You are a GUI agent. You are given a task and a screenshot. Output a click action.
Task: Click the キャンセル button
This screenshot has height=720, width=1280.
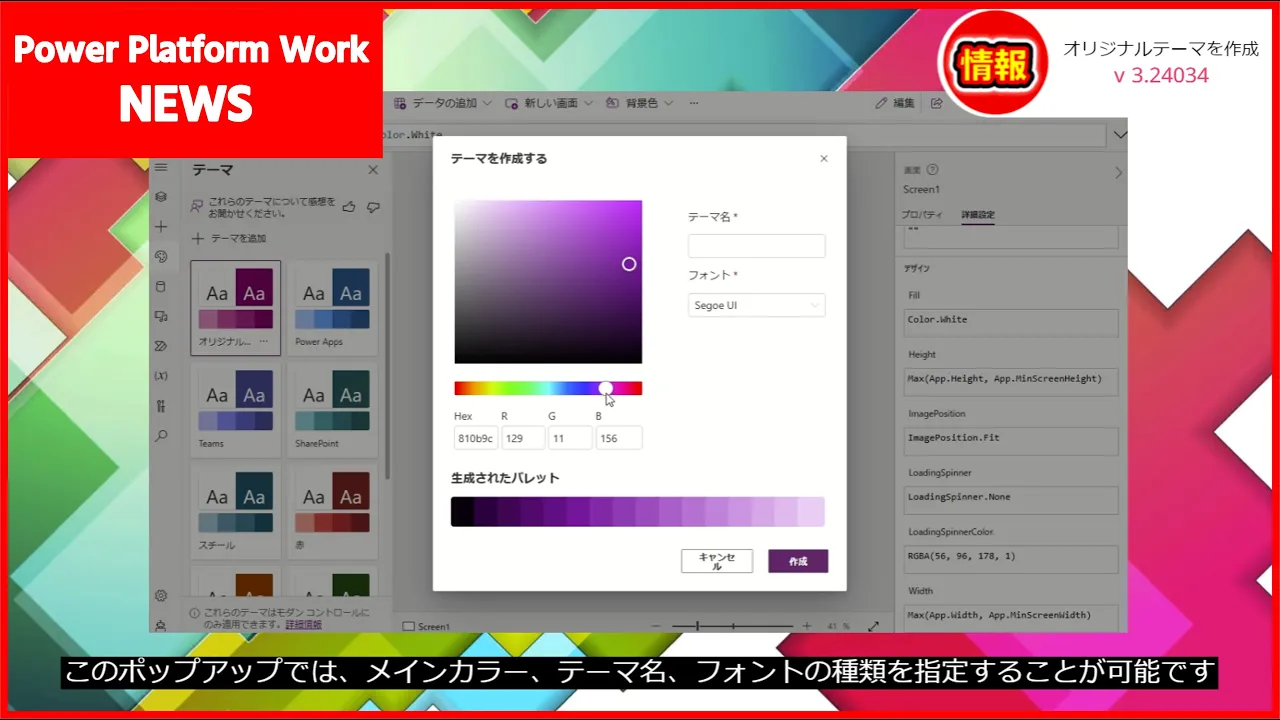coord(717,561)
